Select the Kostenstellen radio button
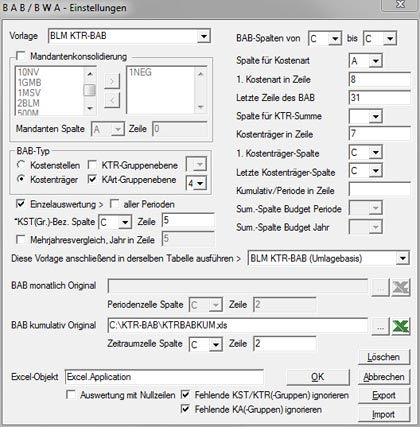 coord(21,165)
